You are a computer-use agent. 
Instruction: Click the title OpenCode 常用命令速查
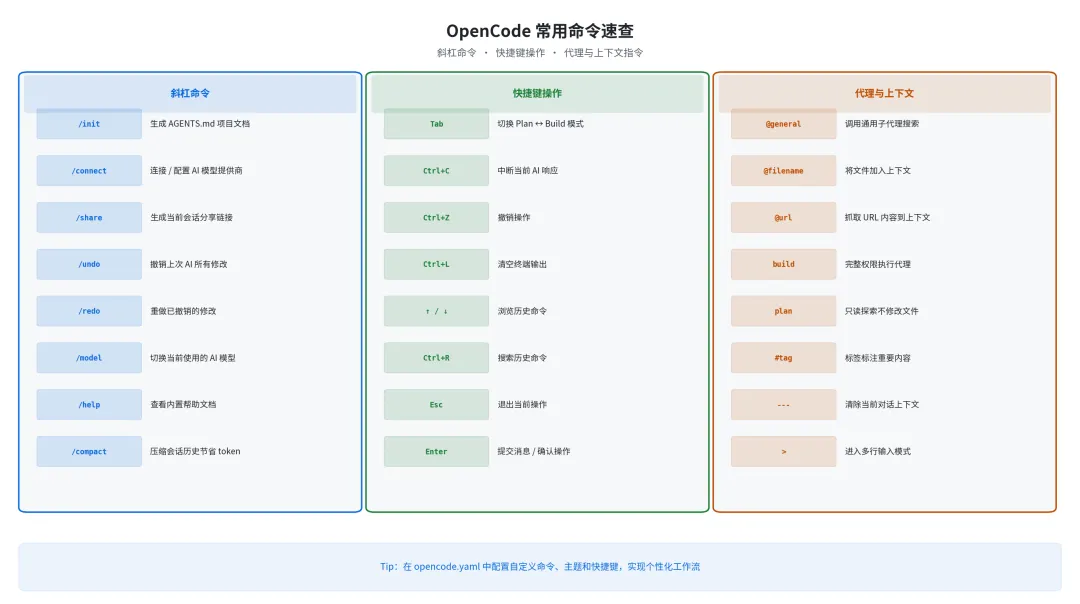[540, 31]
